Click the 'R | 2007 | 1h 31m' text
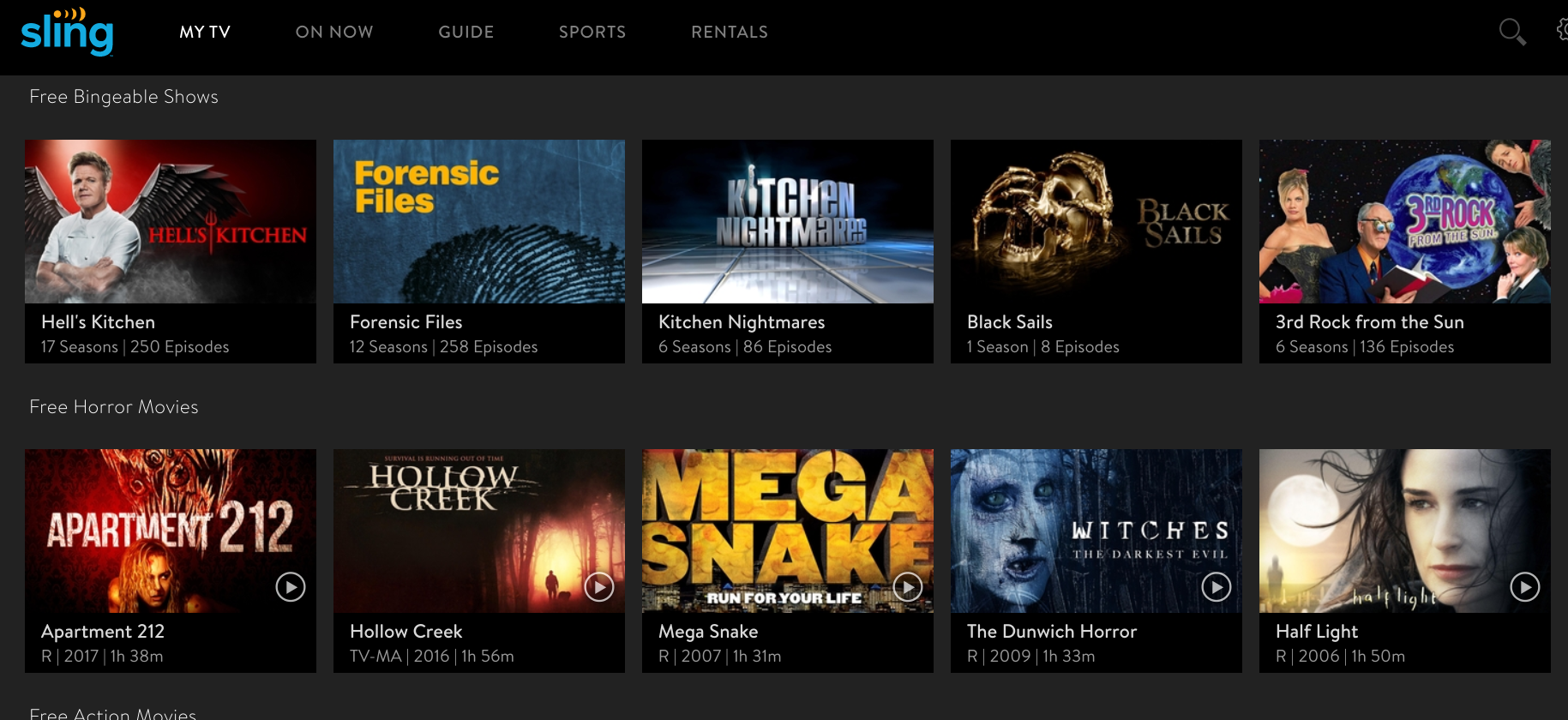The width and height of the screenshot is (1568, 720). pos(720,657)
